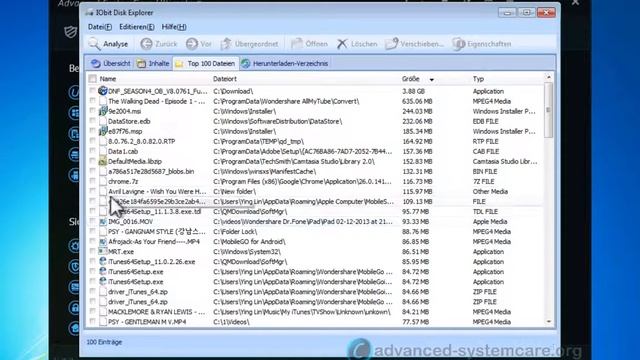Image resolution: width=640 pixels, height=360 pixels.
Task: Toggle the select-all checkbox in Name header
Action: click(x=93, y=79)
